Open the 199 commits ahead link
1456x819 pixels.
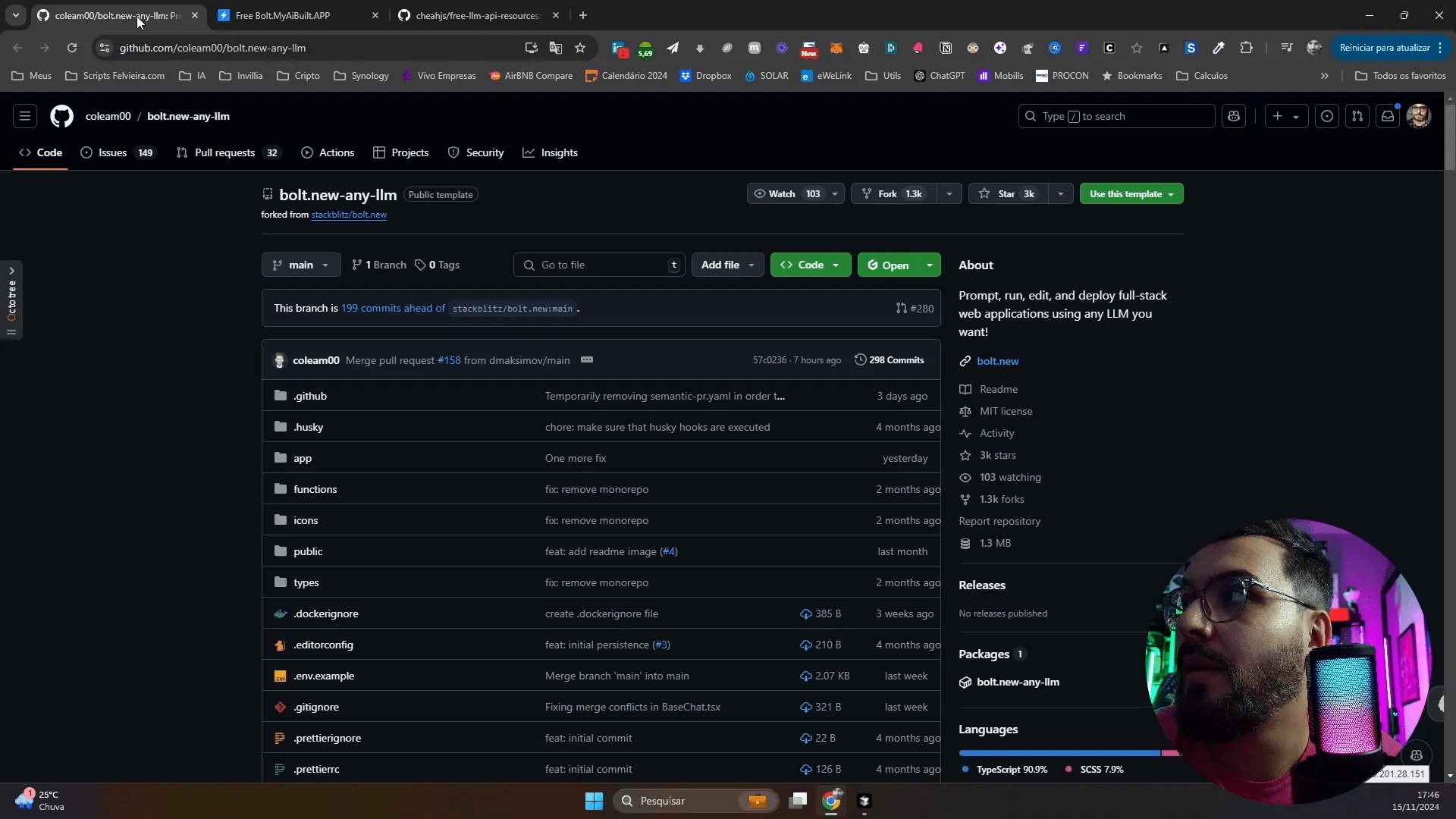coord(393,308)
